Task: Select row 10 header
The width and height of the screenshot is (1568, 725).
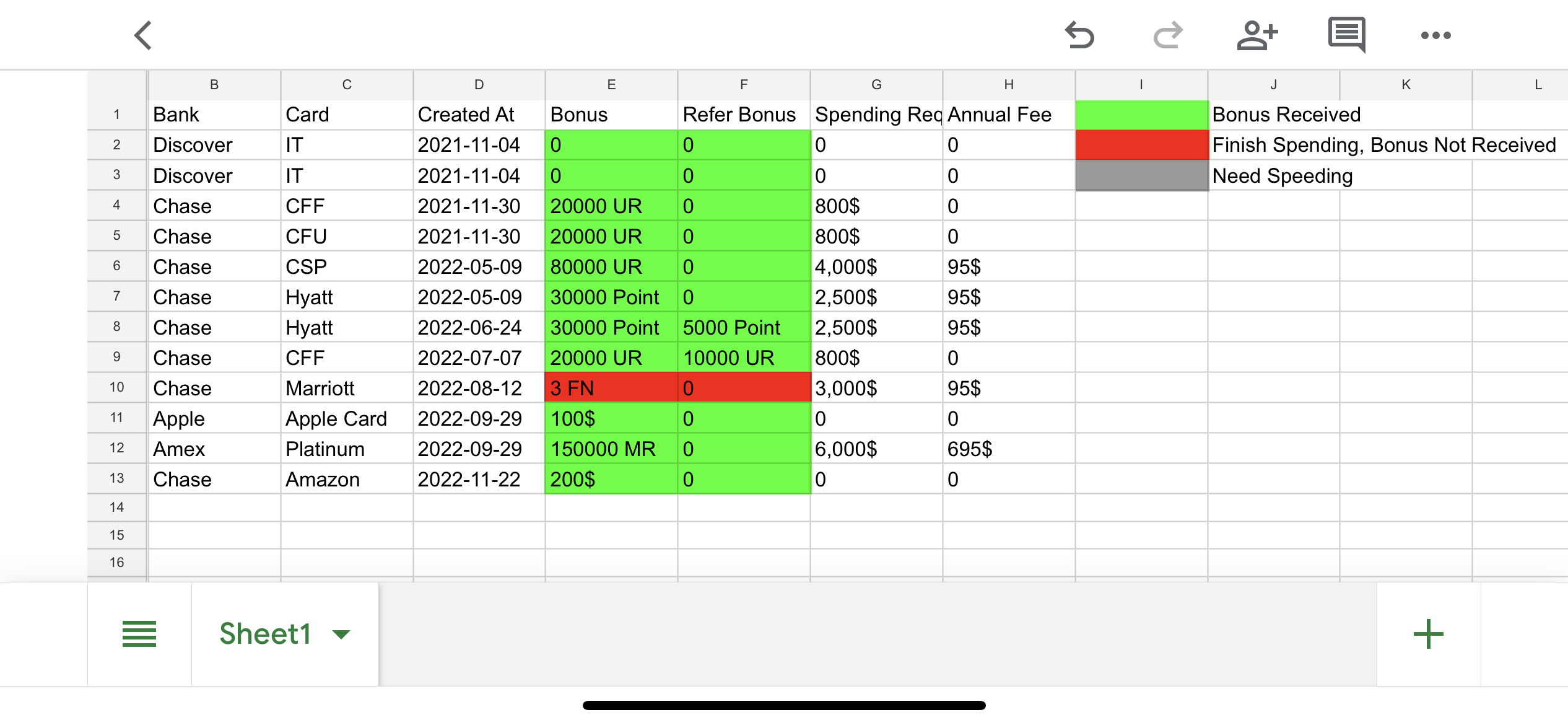Action: click(117, 387)
